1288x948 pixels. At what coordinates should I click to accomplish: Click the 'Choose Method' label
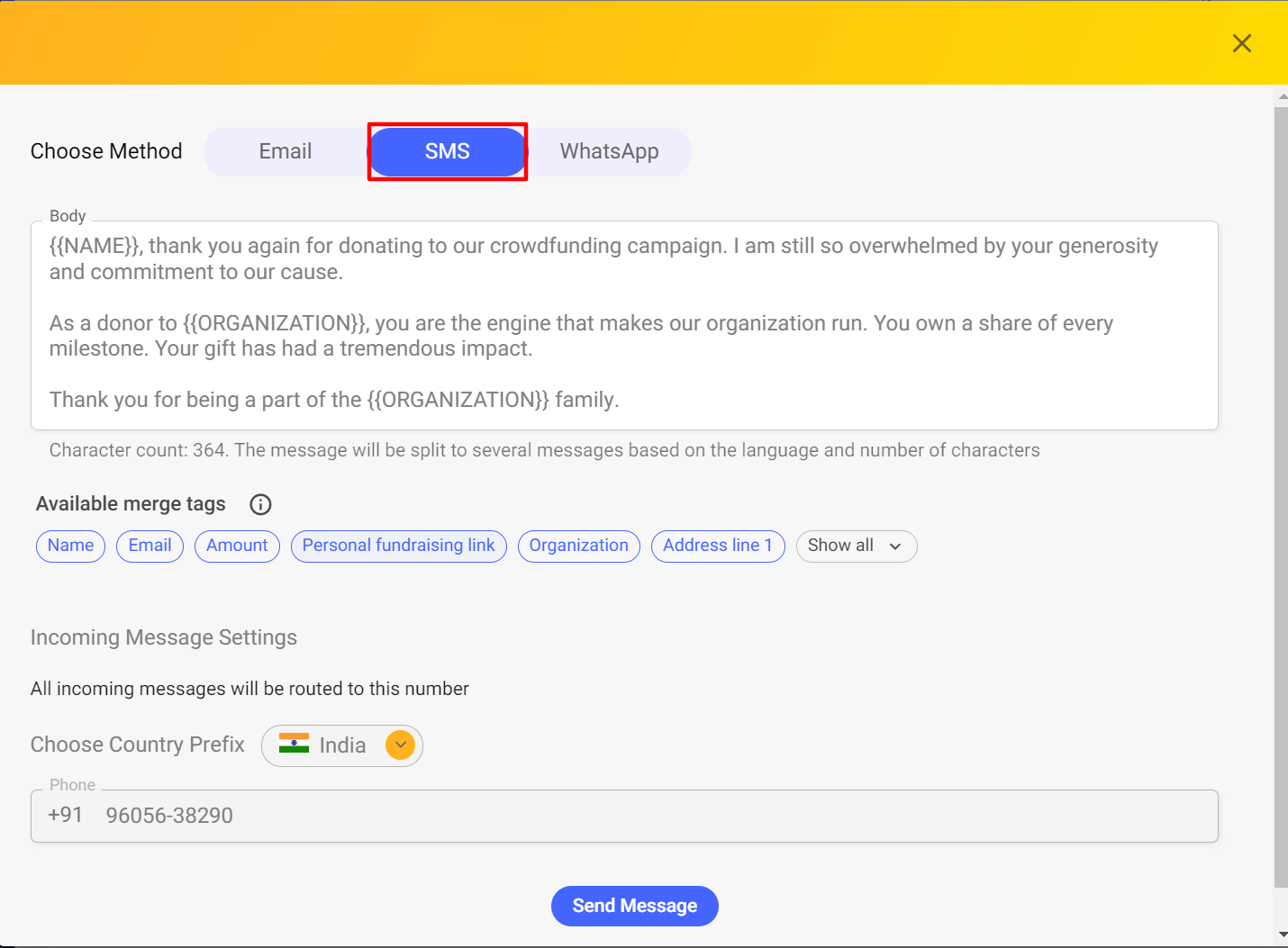[106, 151]
